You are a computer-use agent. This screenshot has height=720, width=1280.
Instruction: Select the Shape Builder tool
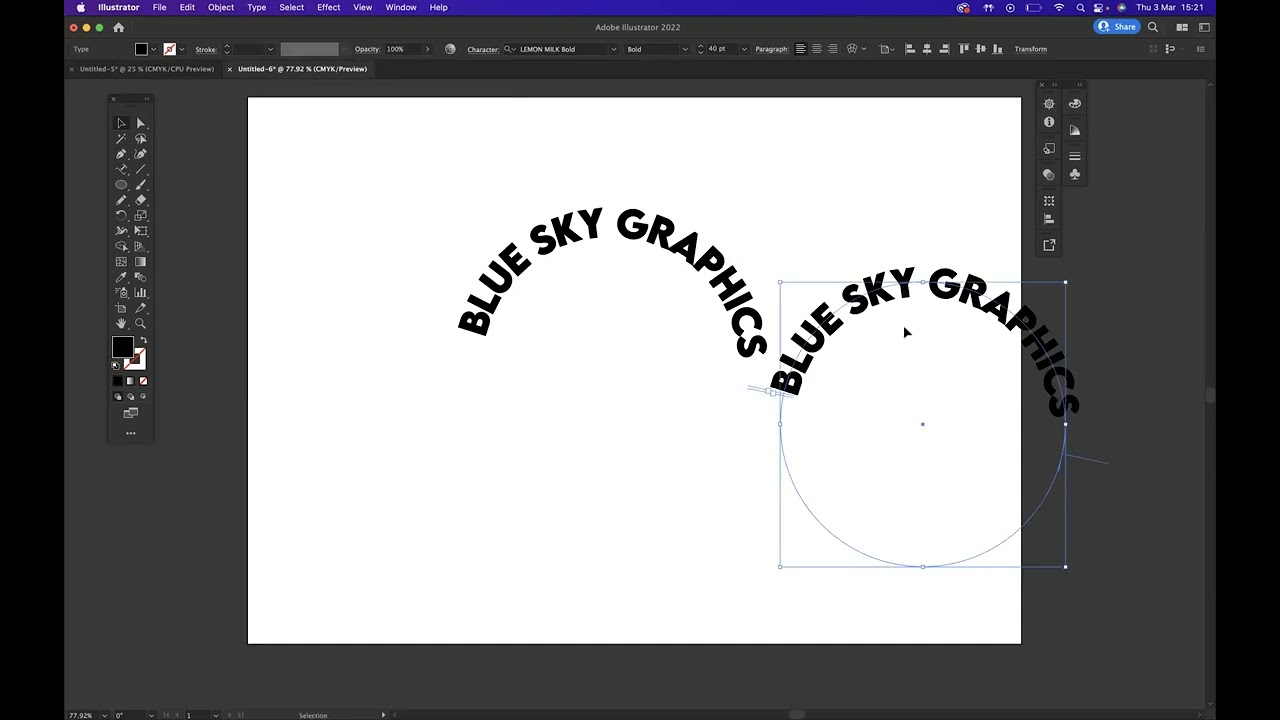(x=121, y=246)
